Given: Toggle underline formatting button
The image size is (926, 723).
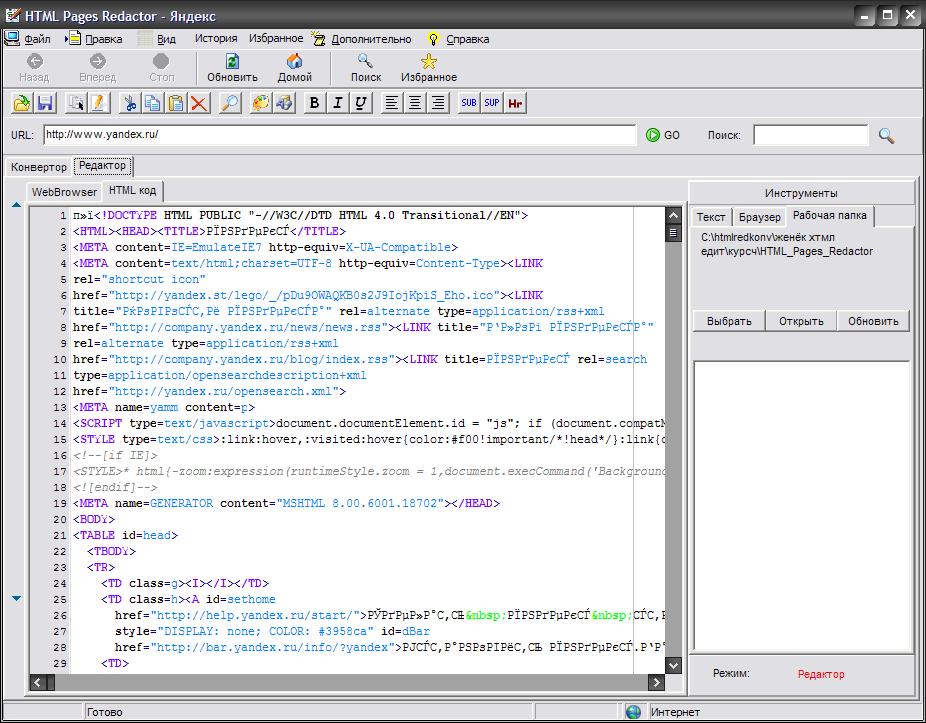Looking at the screenshot, I should (361, 103).
